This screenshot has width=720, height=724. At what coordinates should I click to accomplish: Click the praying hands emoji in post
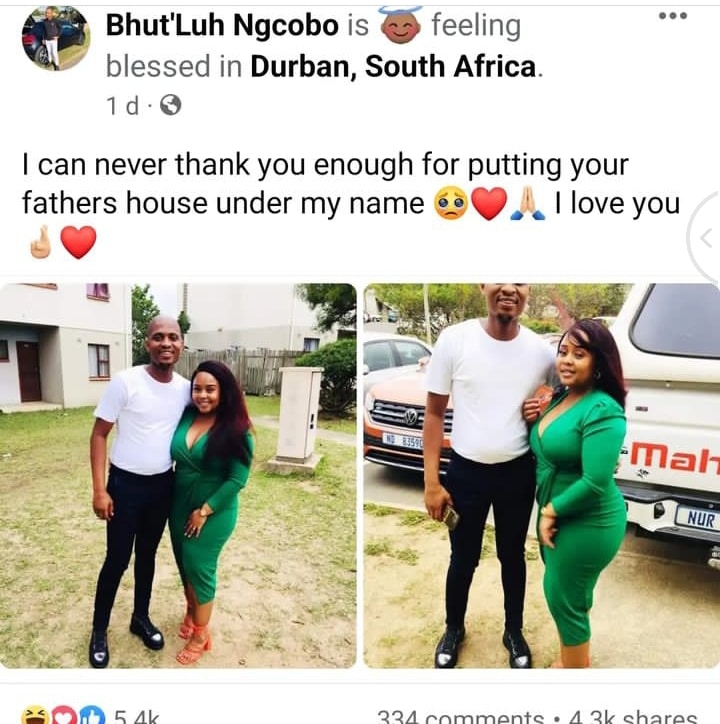tap(528, 204)
